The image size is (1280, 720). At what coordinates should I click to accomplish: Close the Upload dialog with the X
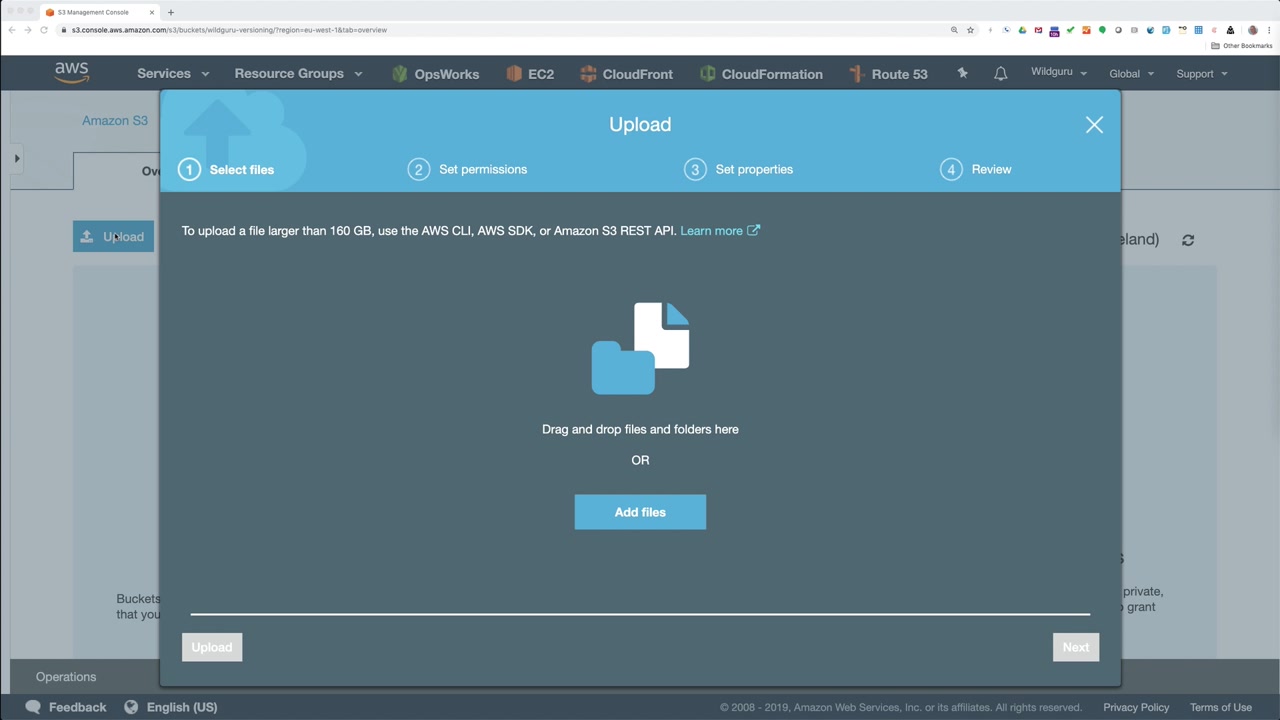(x=1094, y=125)
